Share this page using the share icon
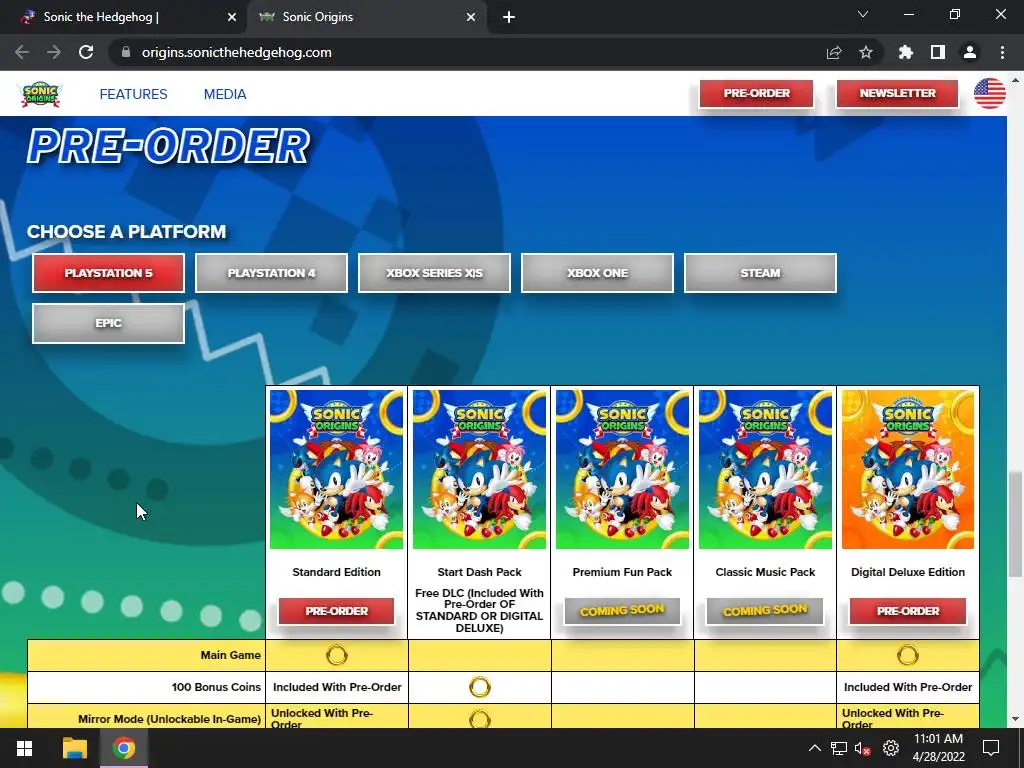The width and height of the screenshot is (1024, 768). point(834,52)
